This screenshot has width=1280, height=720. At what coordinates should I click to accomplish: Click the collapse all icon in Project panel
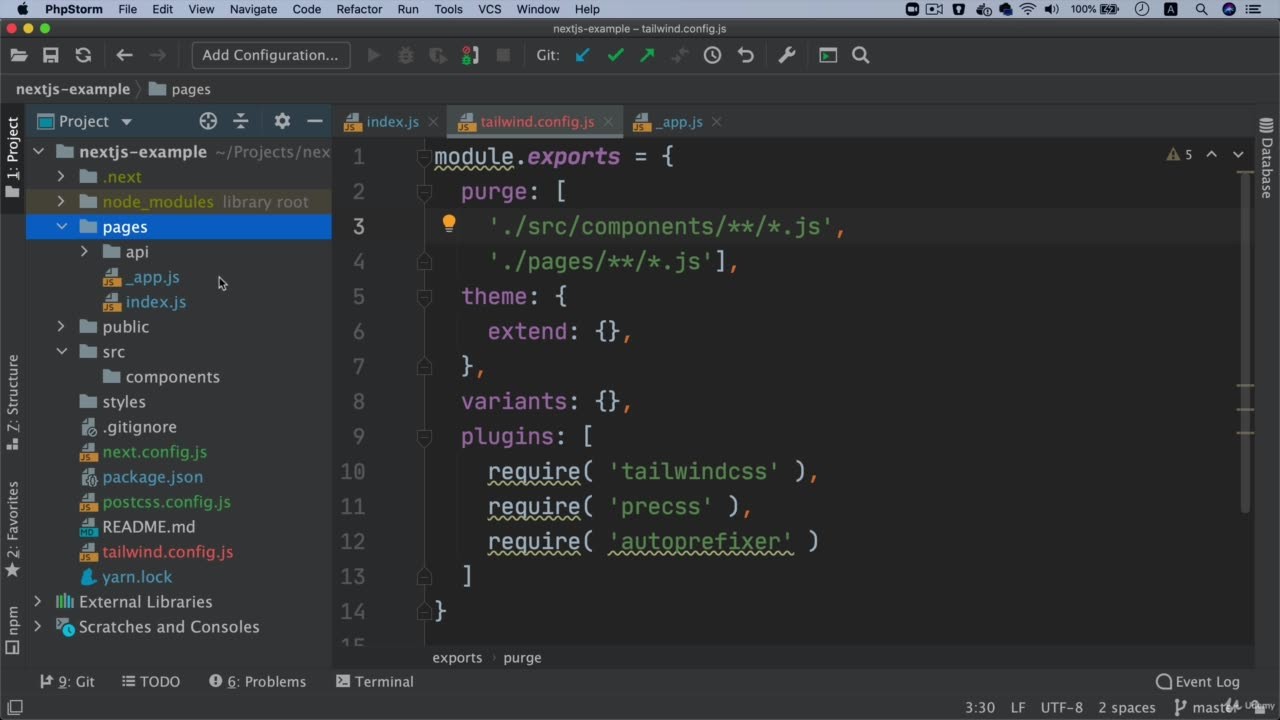coord(241,121)
